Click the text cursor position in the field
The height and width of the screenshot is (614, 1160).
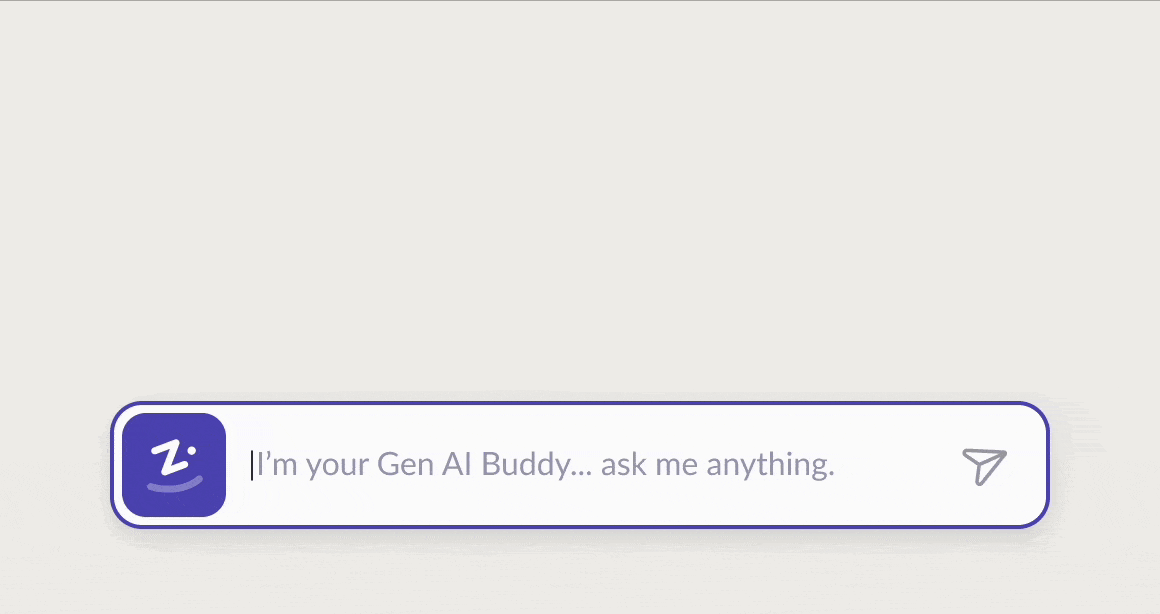click(252, 464)
